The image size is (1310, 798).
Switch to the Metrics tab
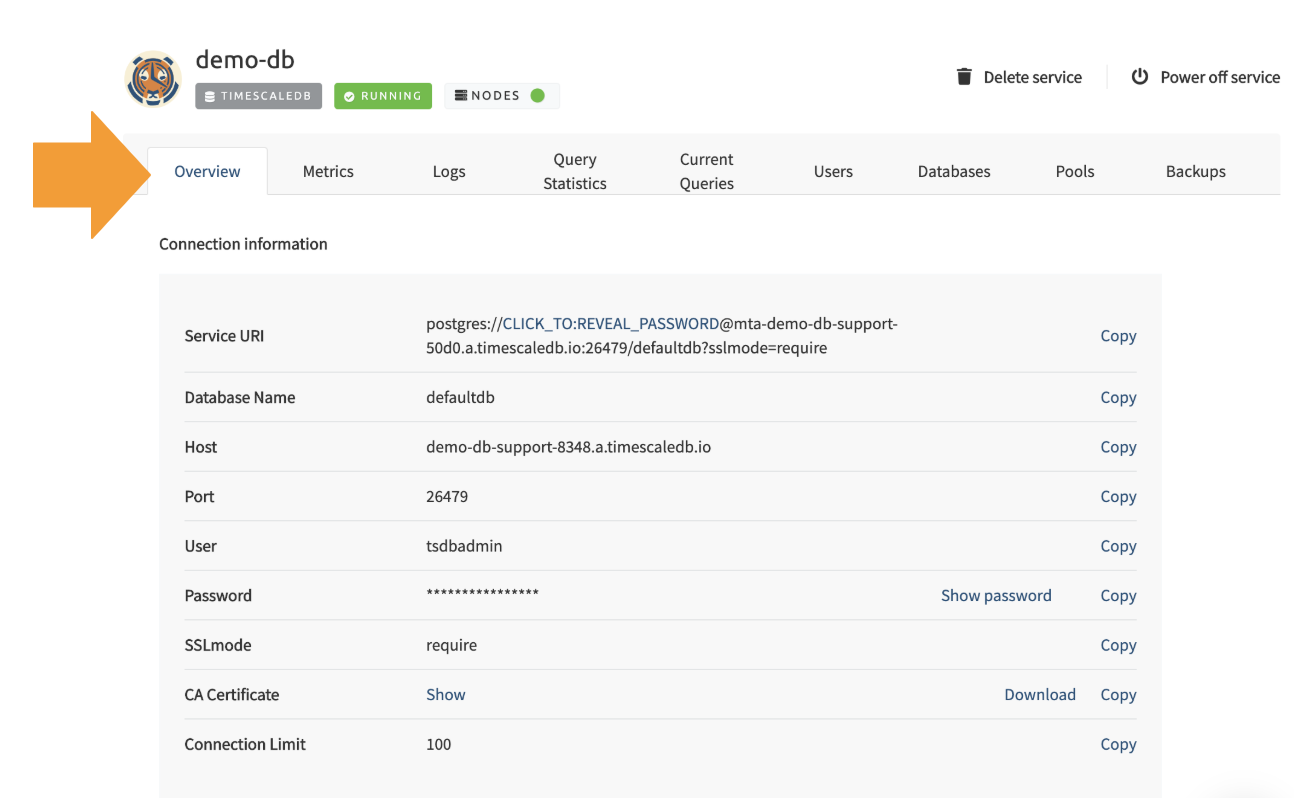coord(328,171)
